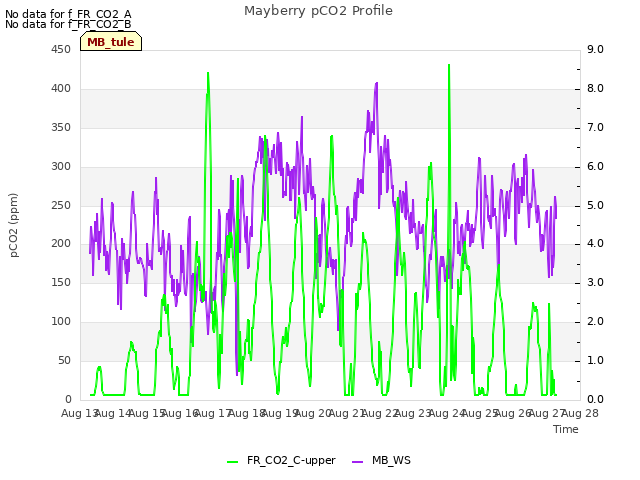Image resolution: width=640 pixels, height=480 pixels.
Task: Click the 0.0 right axis tick label
Action: tap(595, 399)
